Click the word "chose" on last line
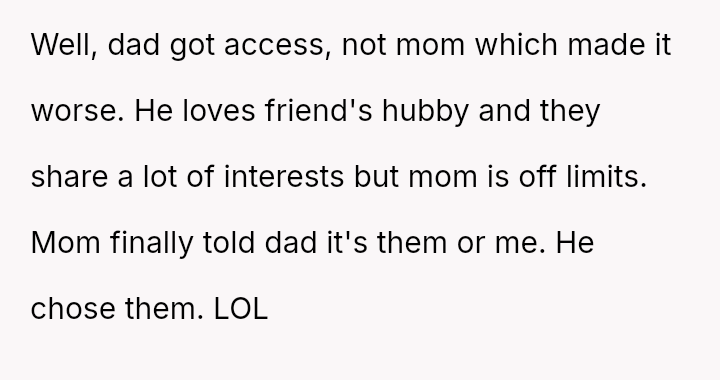The image size is (720, 380). (73, 309)
